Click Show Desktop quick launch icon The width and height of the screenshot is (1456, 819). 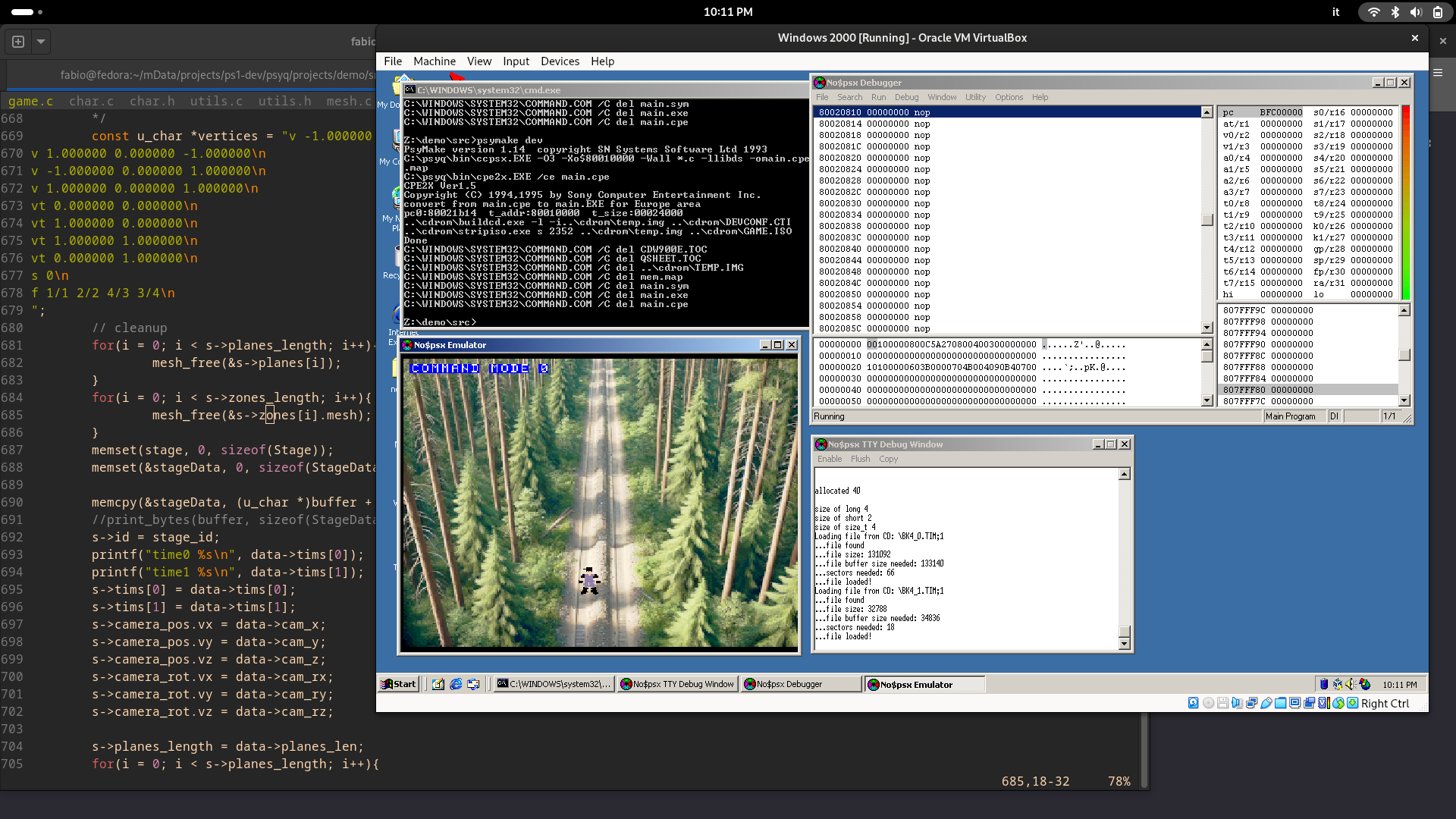coord(438,684)
